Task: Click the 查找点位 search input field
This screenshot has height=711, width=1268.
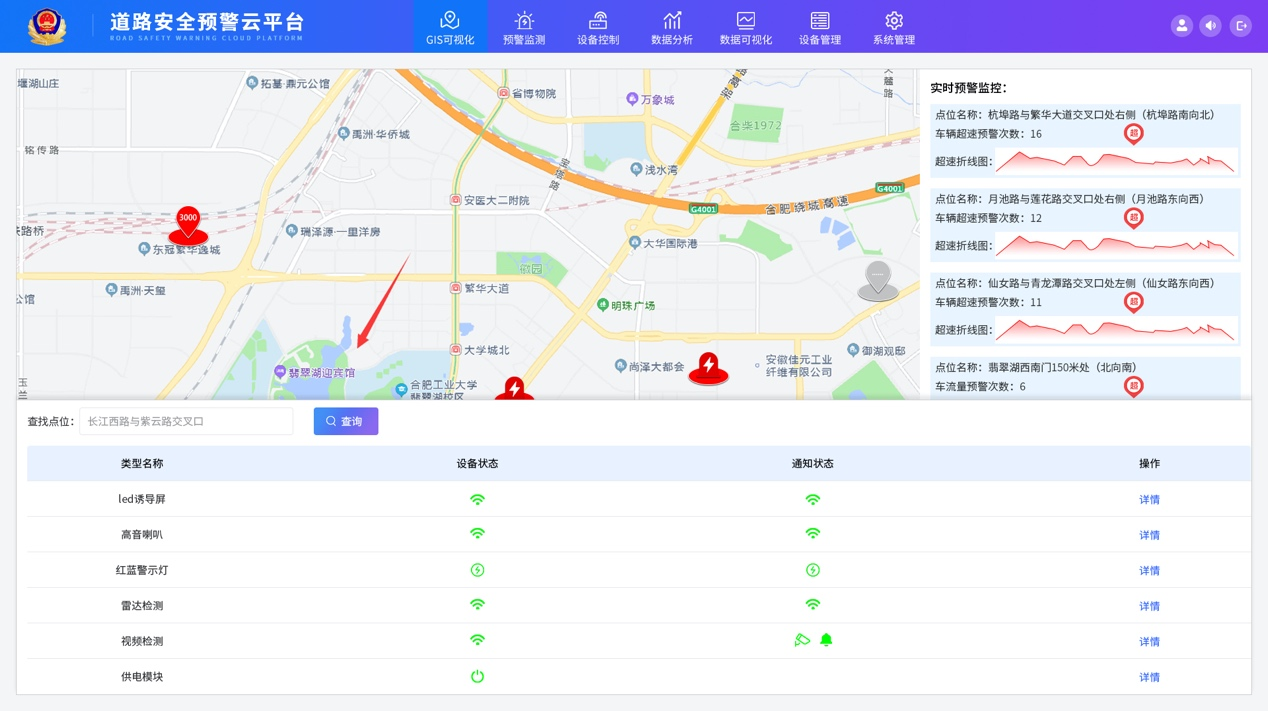Action: [x=186, y=422]
